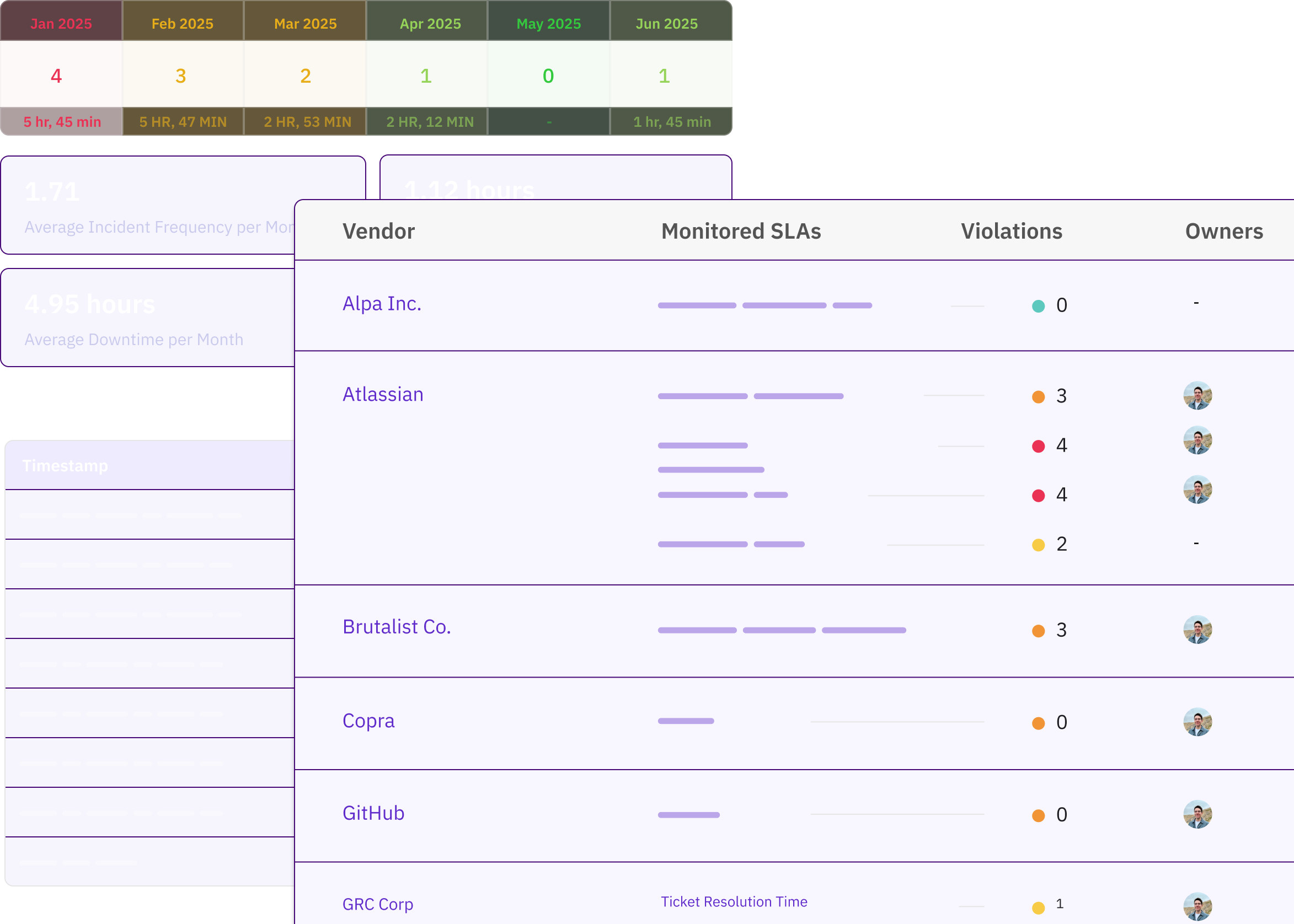Select the Copra vendor link
Image resolution: width=1294 pixels, height=924 pixels.
click(x=368, y=721)
